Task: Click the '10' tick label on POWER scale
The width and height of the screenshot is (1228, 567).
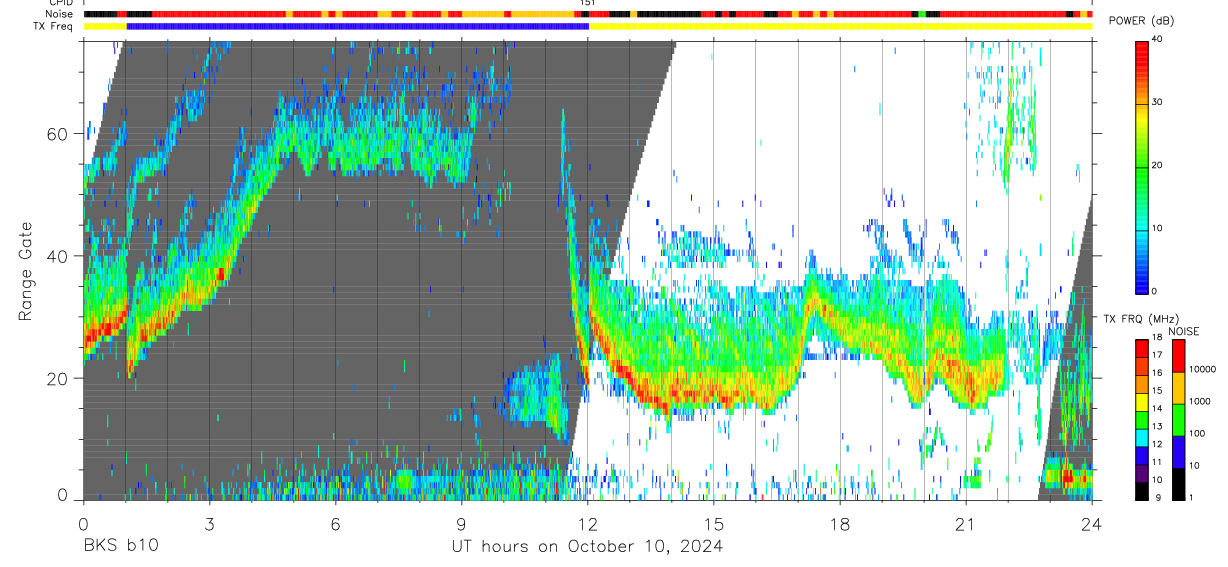Action: 1158,228
